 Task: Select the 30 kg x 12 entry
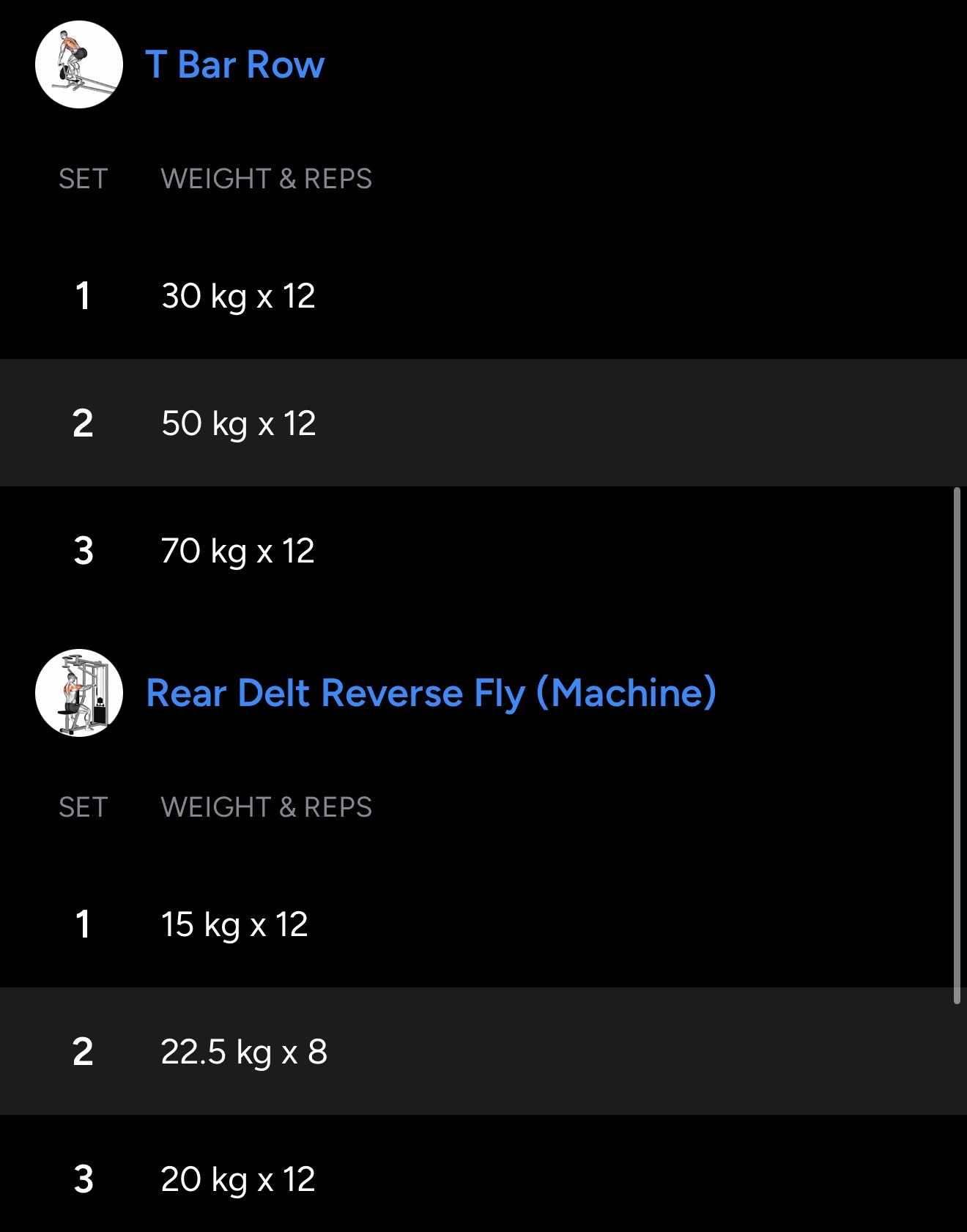click(x=238, y=296)
